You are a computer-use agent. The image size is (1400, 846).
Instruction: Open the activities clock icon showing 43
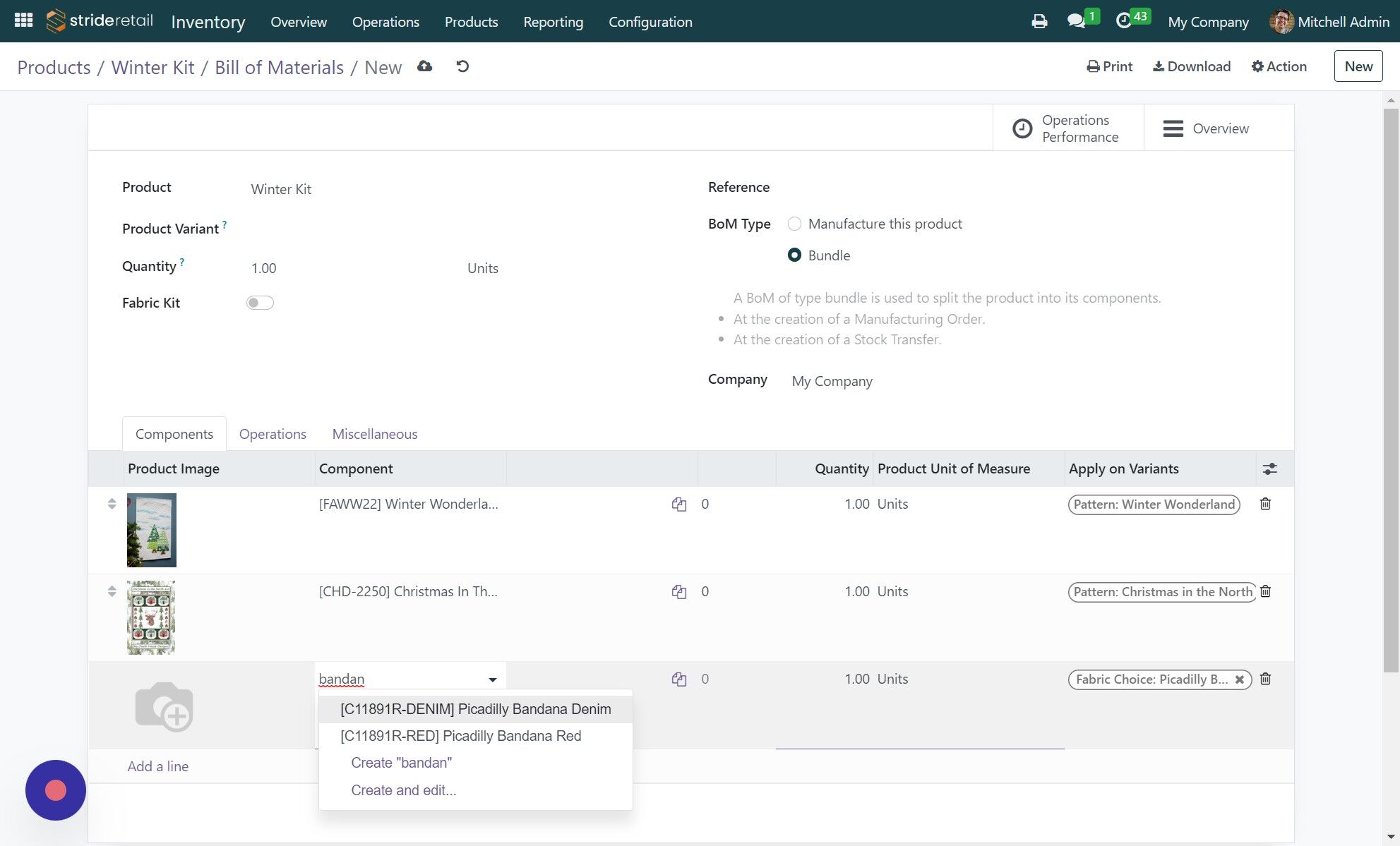(x=1124, y=21)
